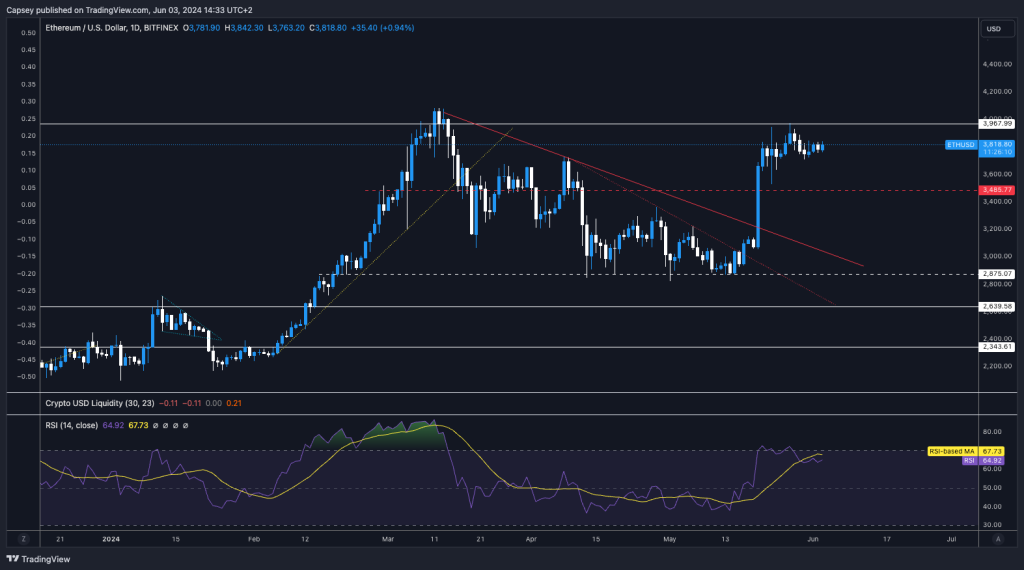
Task: Toggle the A auto-scale button
Action: point(997,538)
